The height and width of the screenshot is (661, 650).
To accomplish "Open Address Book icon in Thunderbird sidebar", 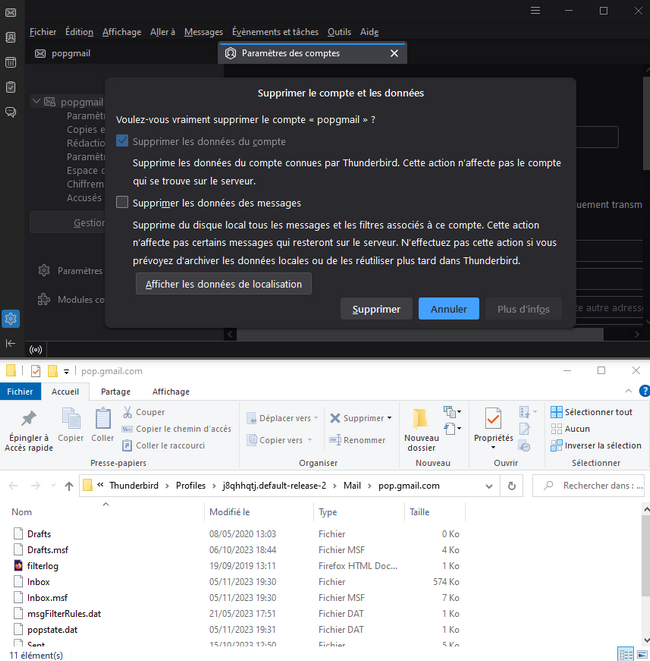I will click(11, 38).
